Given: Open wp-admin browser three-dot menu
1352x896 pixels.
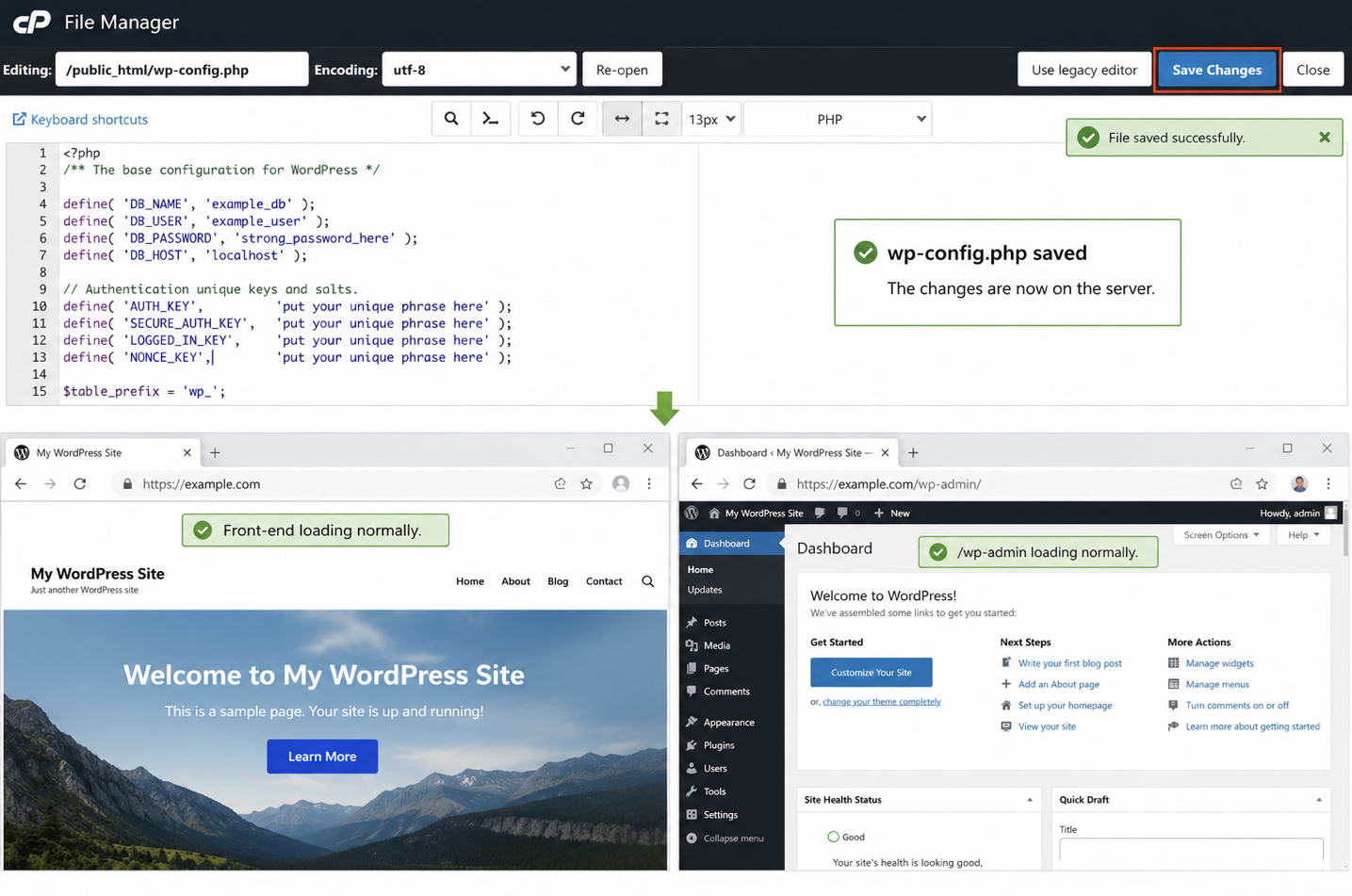Looking at the screenshot, I should click(1328, 483).
